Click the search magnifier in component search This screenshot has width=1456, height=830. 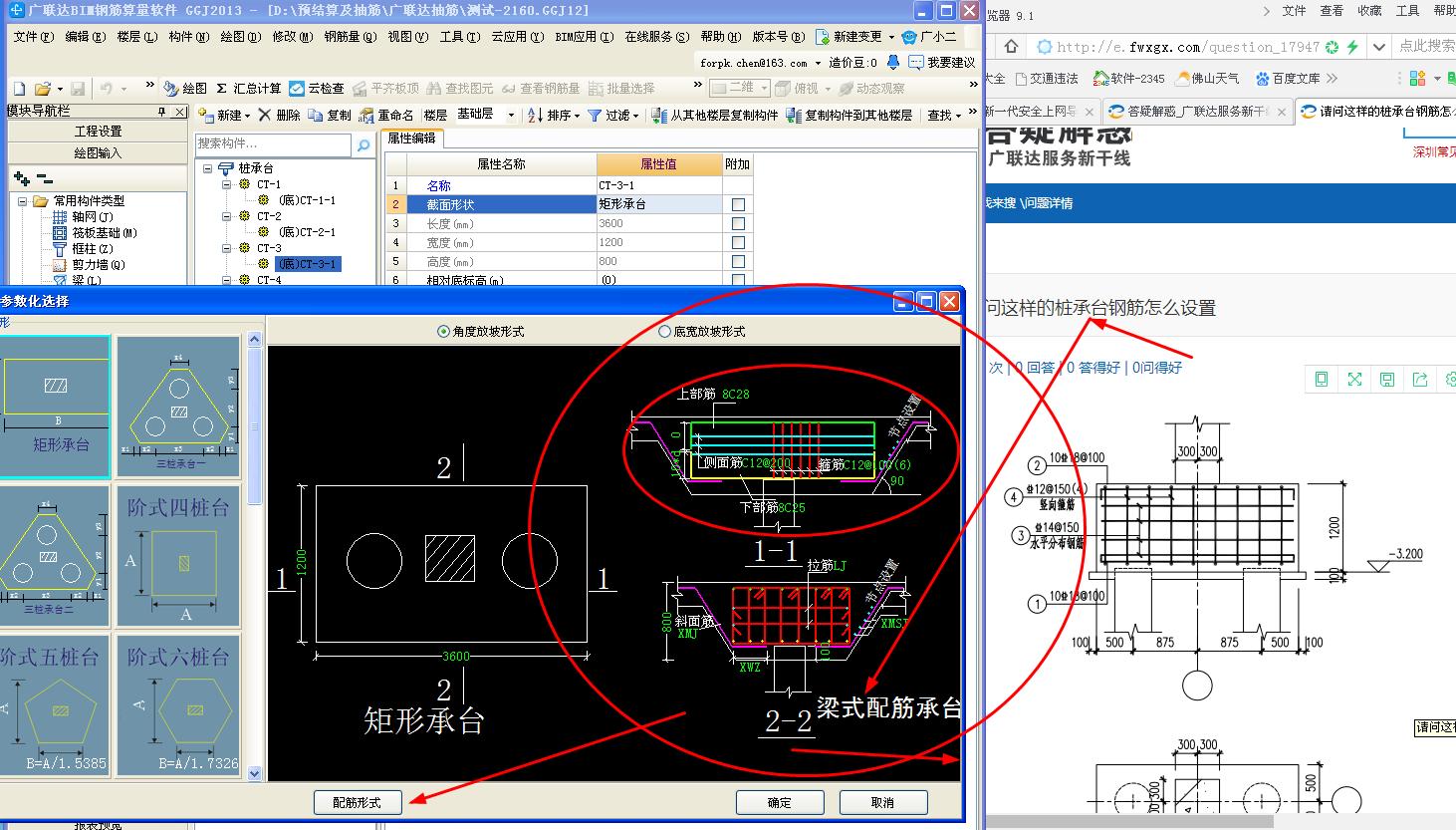(x=364, y=144)
